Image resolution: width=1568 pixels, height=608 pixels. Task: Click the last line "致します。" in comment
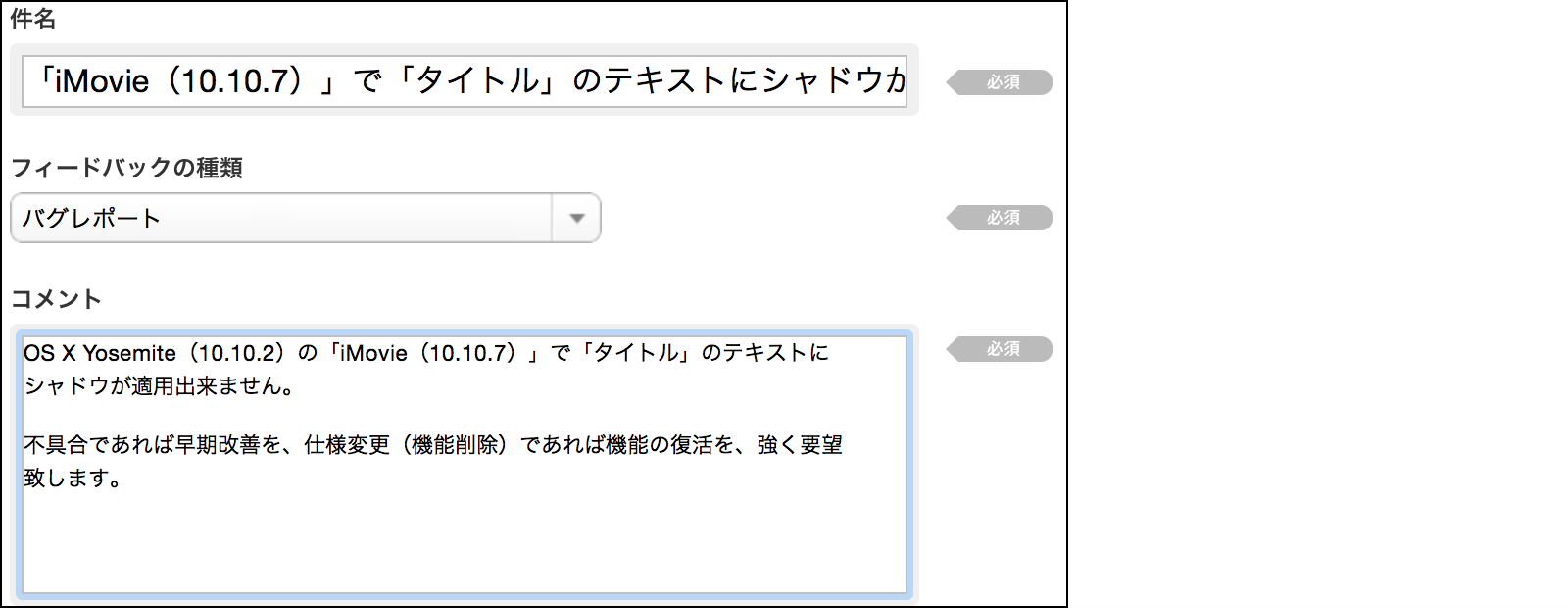[72, 479]
